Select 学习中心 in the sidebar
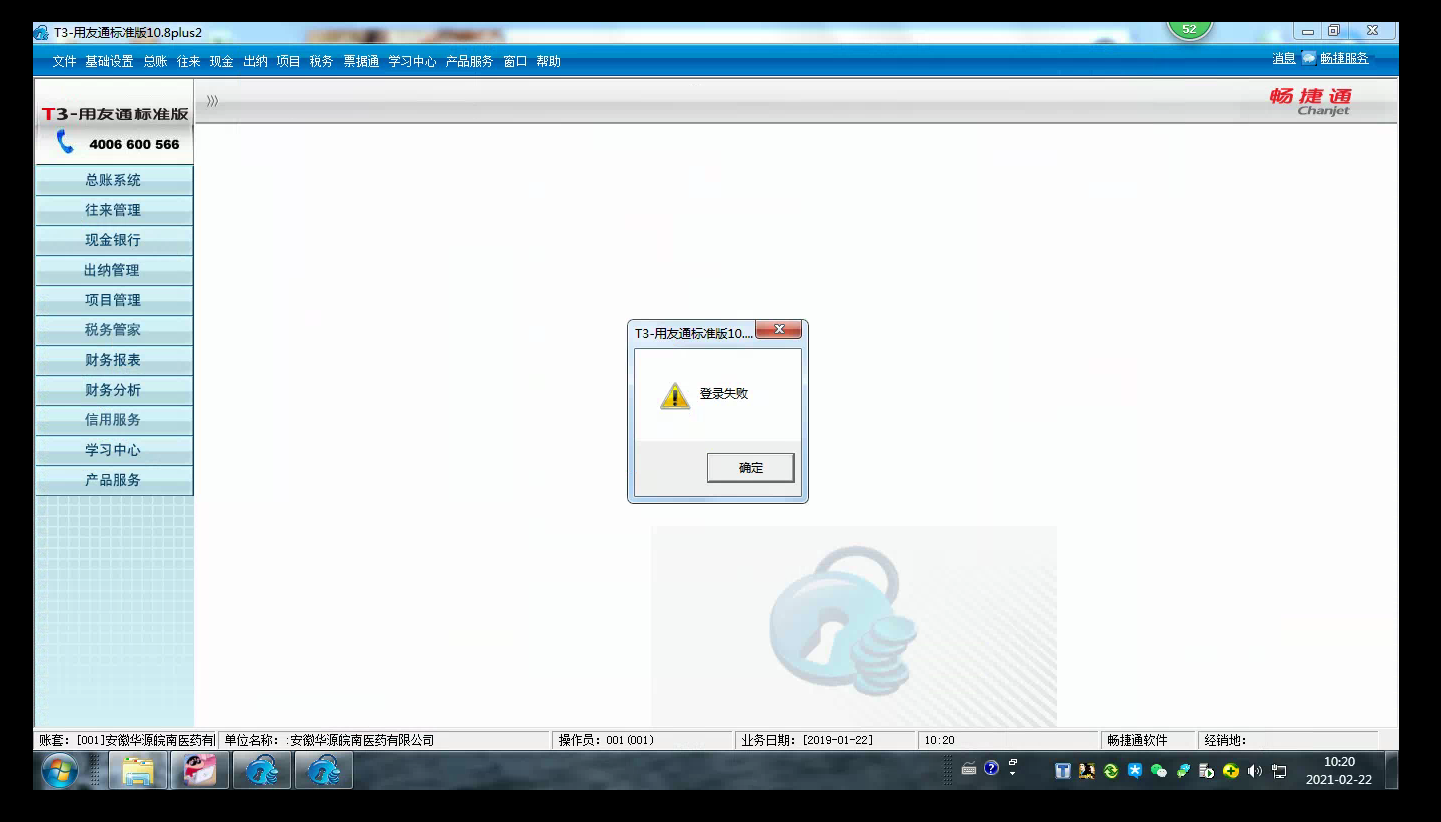Image resolution: width=1441 pixels, height=822 pixels. pos(113,450)
